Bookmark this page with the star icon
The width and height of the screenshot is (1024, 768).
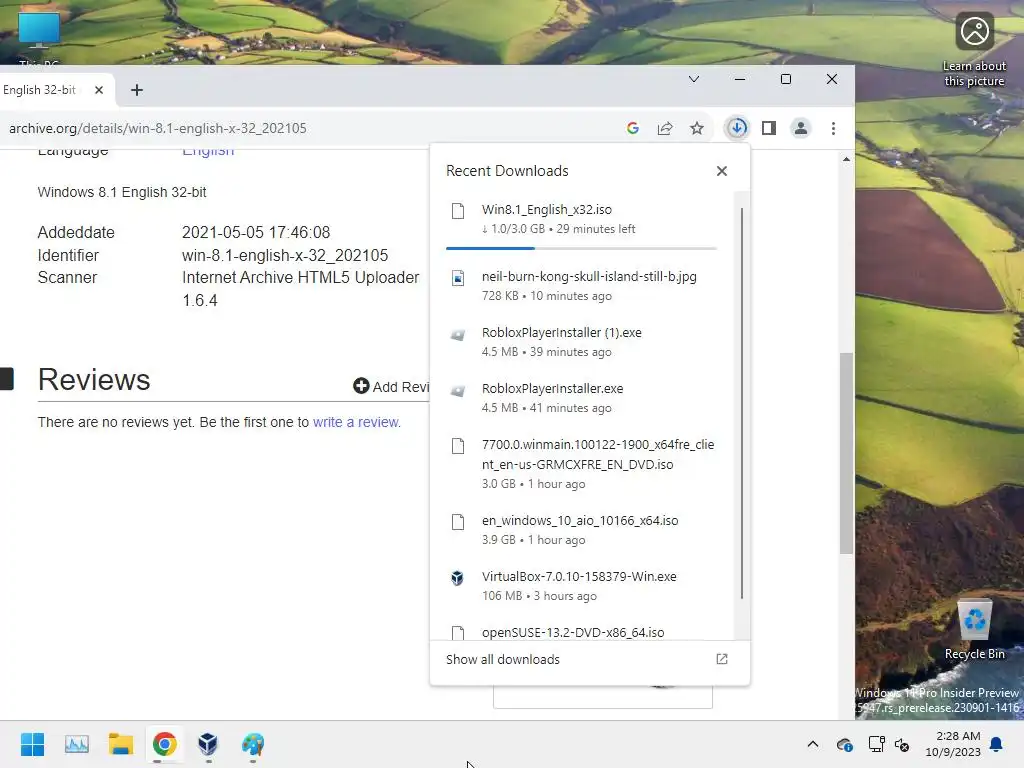pos(697,128)
